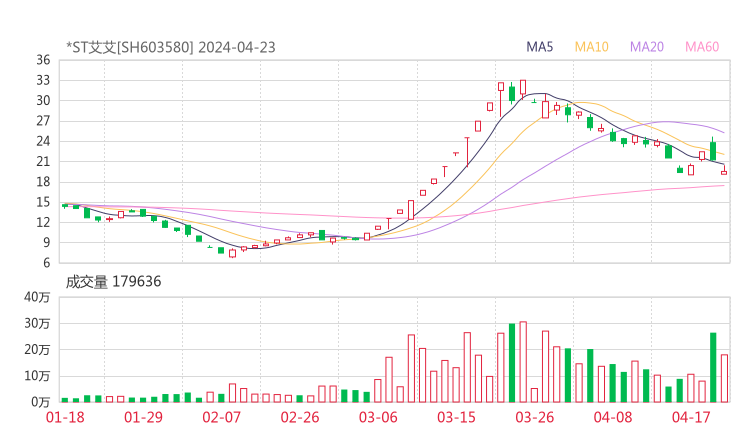
Task: Click the 0万 volume axis label
Action: [x=41, y=402]
